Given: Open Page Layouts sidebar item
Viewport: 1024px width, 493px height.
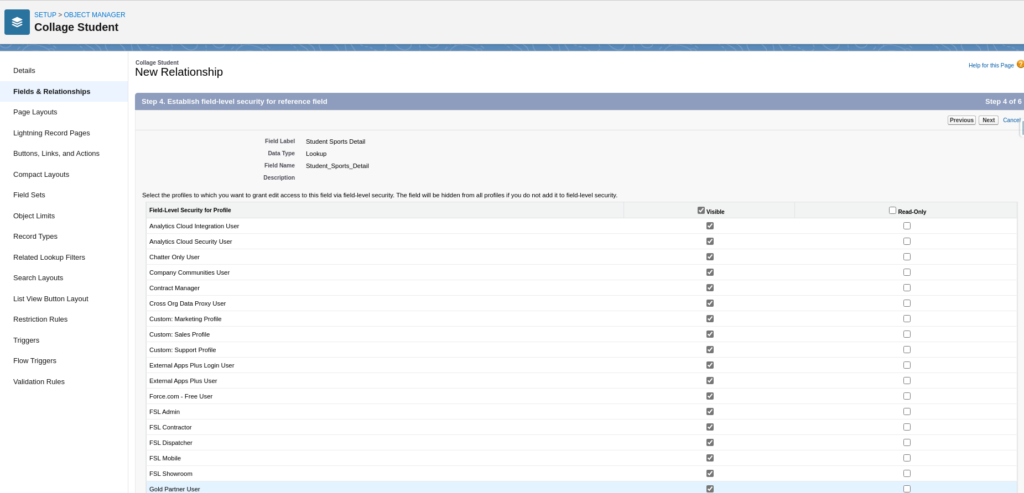Looking at the screenshot, I should point(35,112).
